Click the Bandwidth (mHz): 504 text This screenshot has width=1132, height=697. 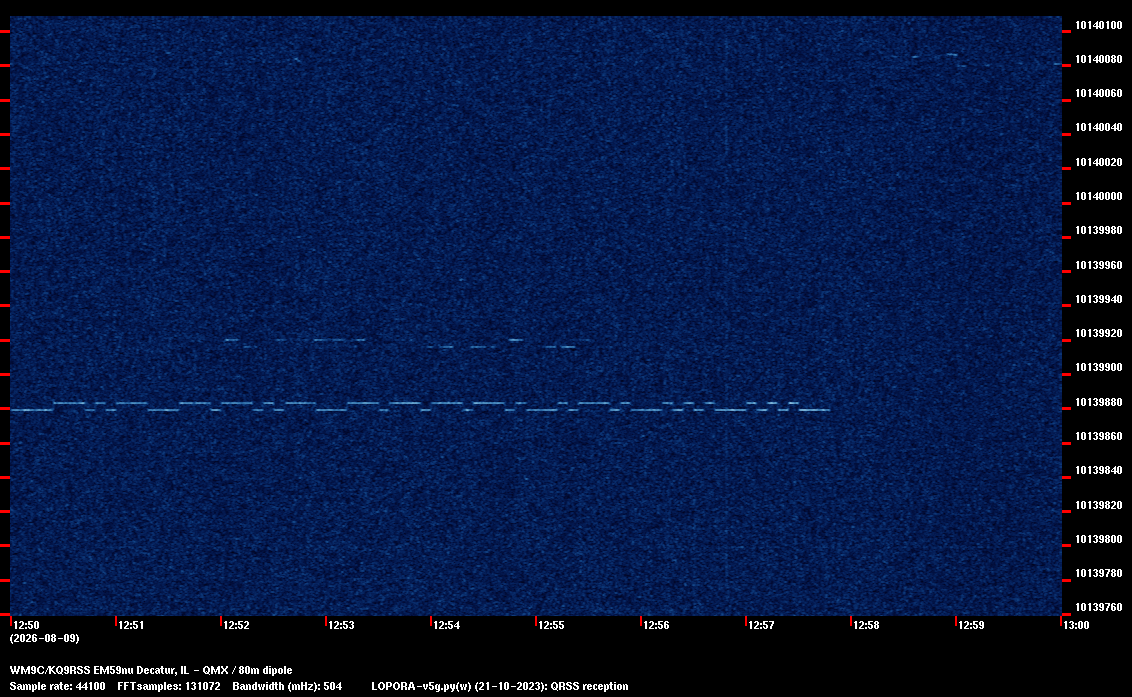pos(287,686)
